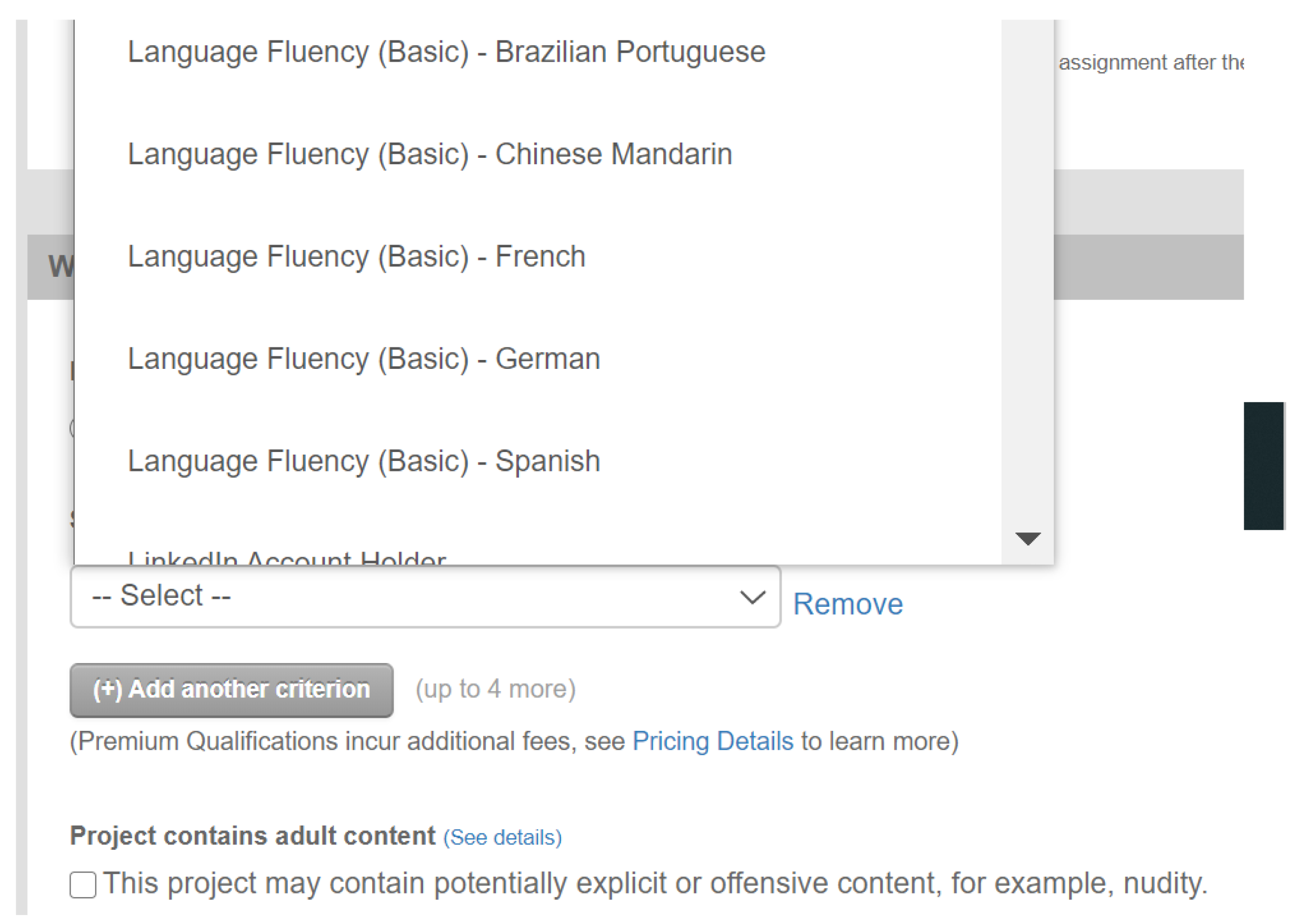The width and height of the screenshot is (1308, 924).
Task: Open the Pricing Details link
Action: pyautogui.click(x=712, y=741)
